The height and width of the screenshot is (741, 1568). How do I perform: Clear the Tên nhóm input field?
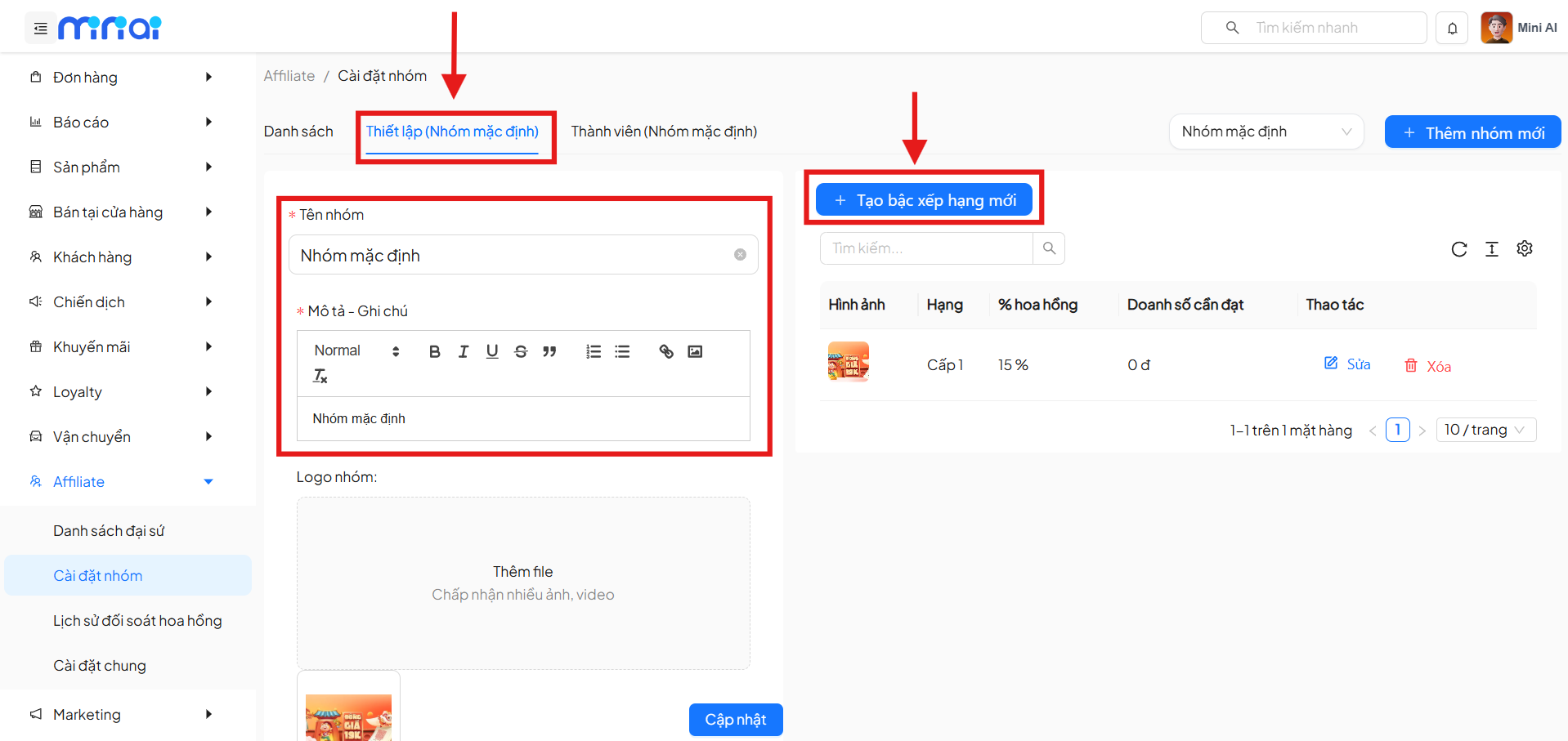click(740, 255)
